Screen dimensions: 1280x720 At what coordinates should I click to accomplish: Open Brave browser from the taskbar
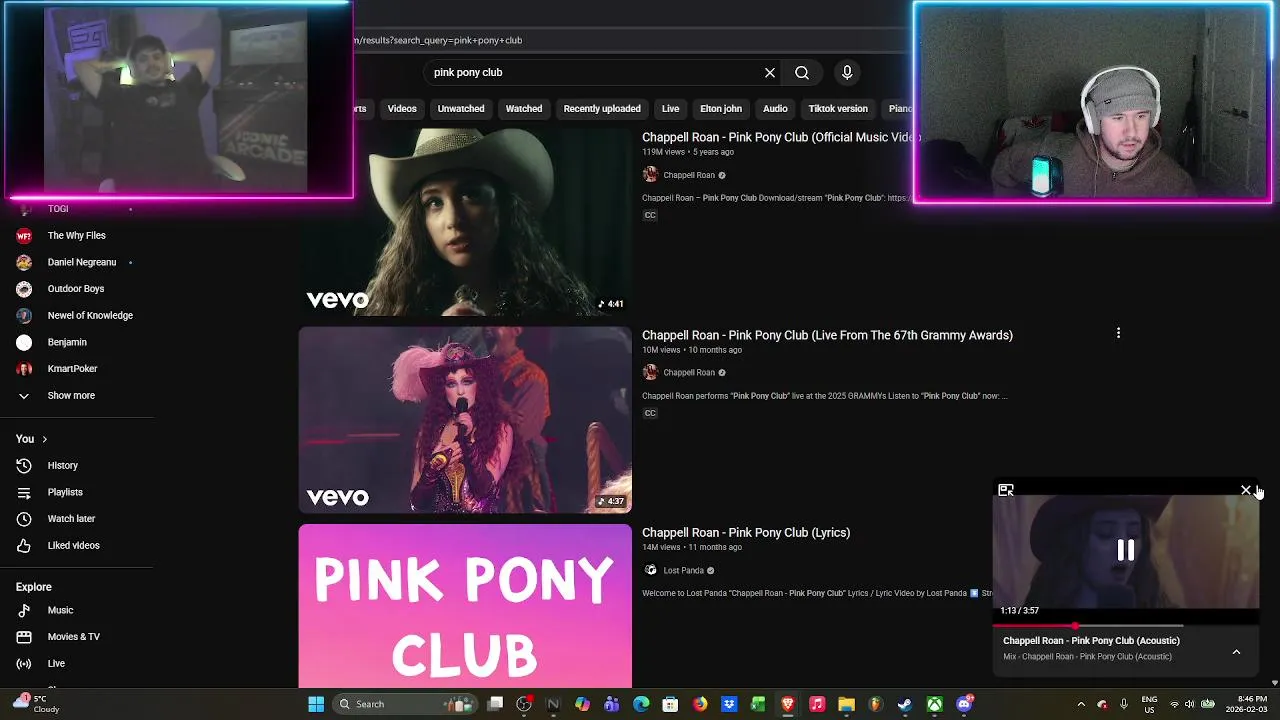tap(788, 704)
